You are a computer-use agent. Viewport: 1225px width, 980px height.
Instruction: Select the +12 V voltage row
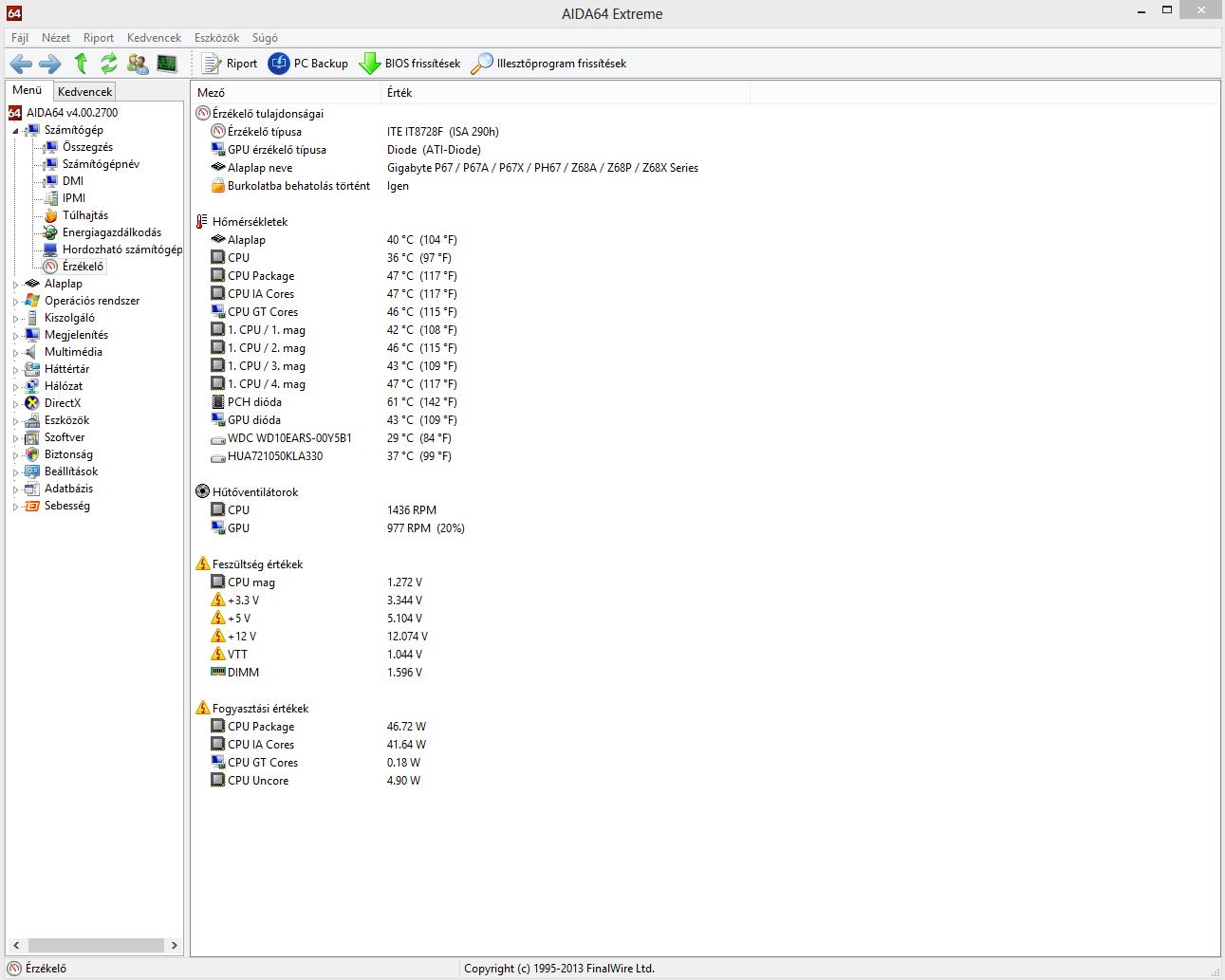pos(319,637)
